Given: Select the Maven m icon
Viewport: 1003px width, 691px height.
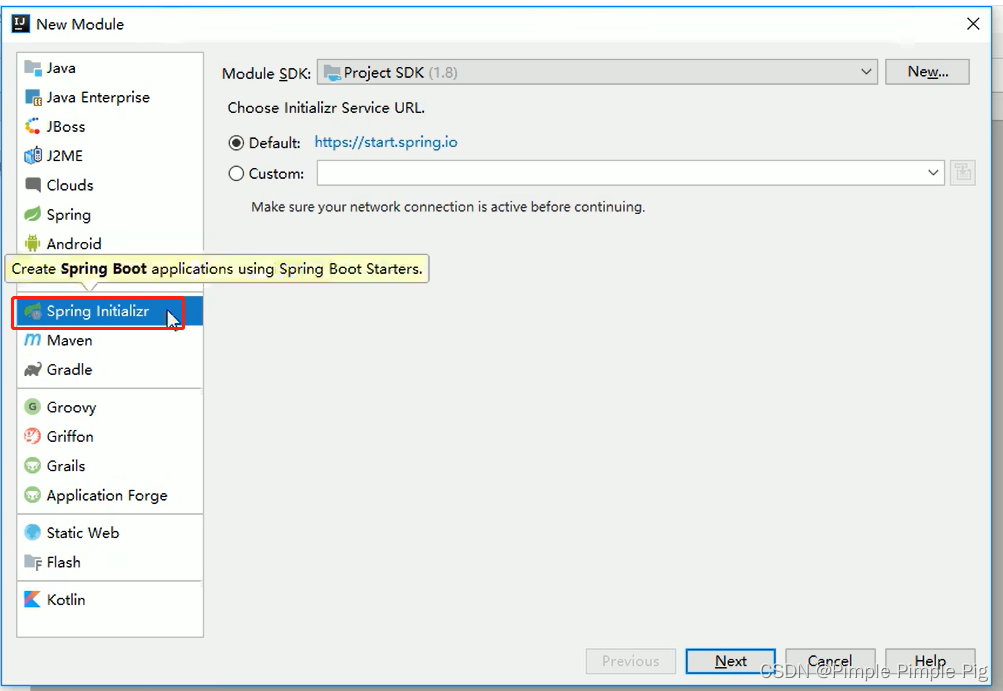Looking at the screenshot, I should pyautogui.click(x=33, y=340).
